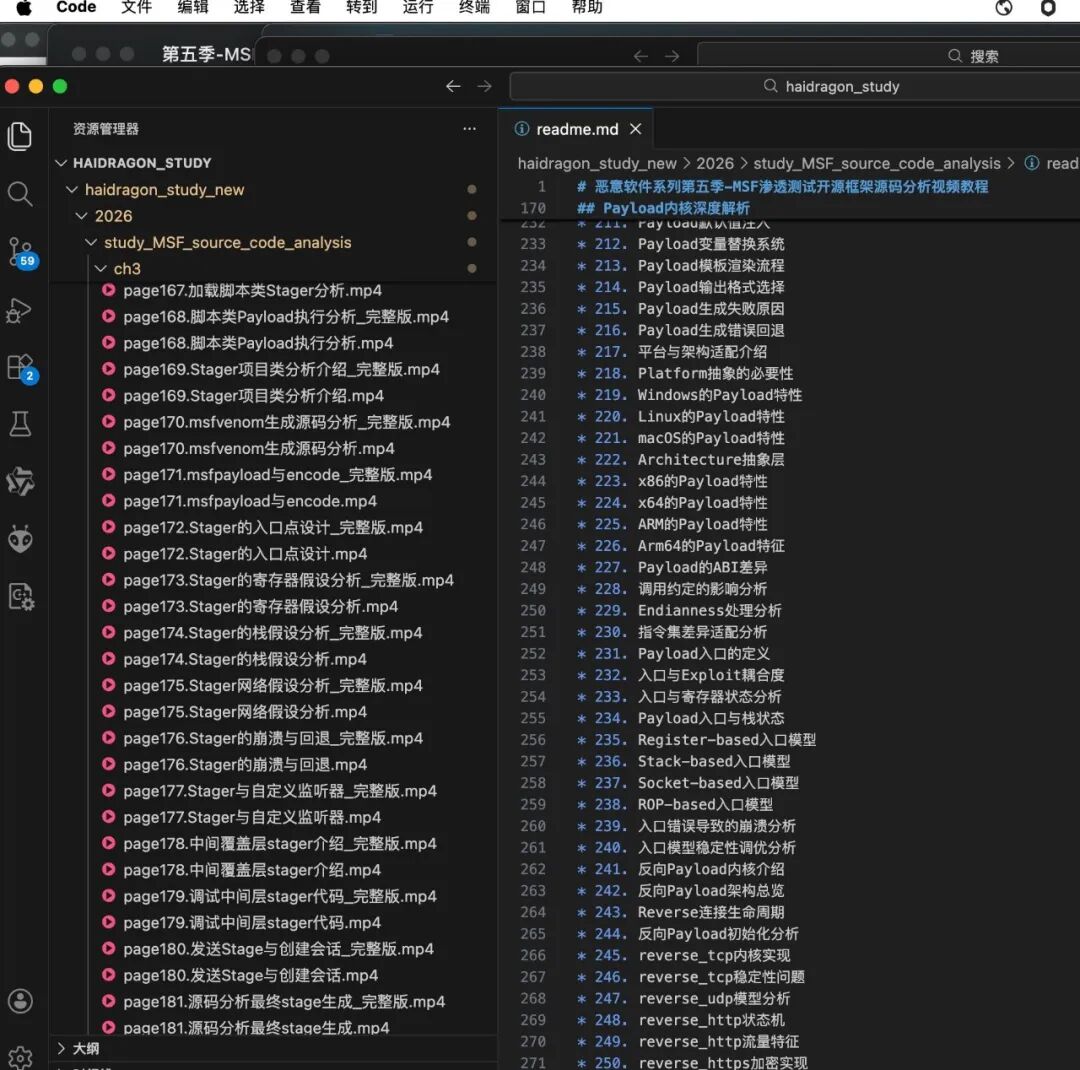Click the forward navigation arrow in front window
Screen dimensions: 1080x1070
coord(484,86)
